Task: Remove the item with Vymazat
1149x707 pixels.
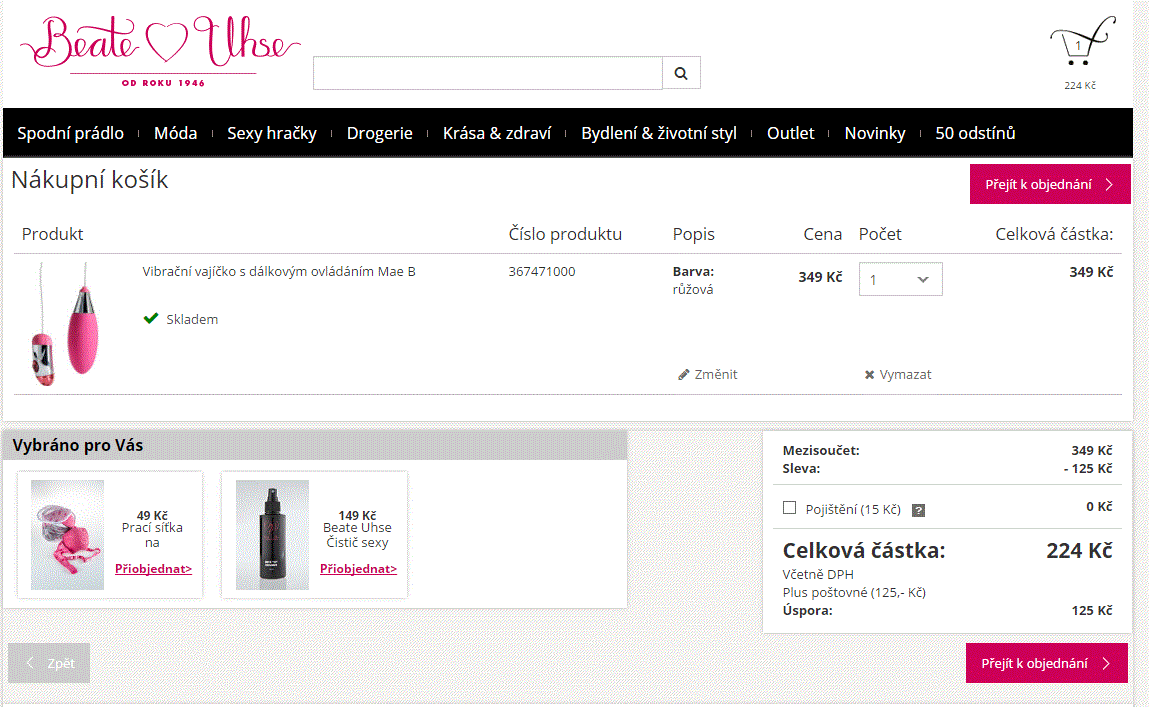Action: click(898, 374)
